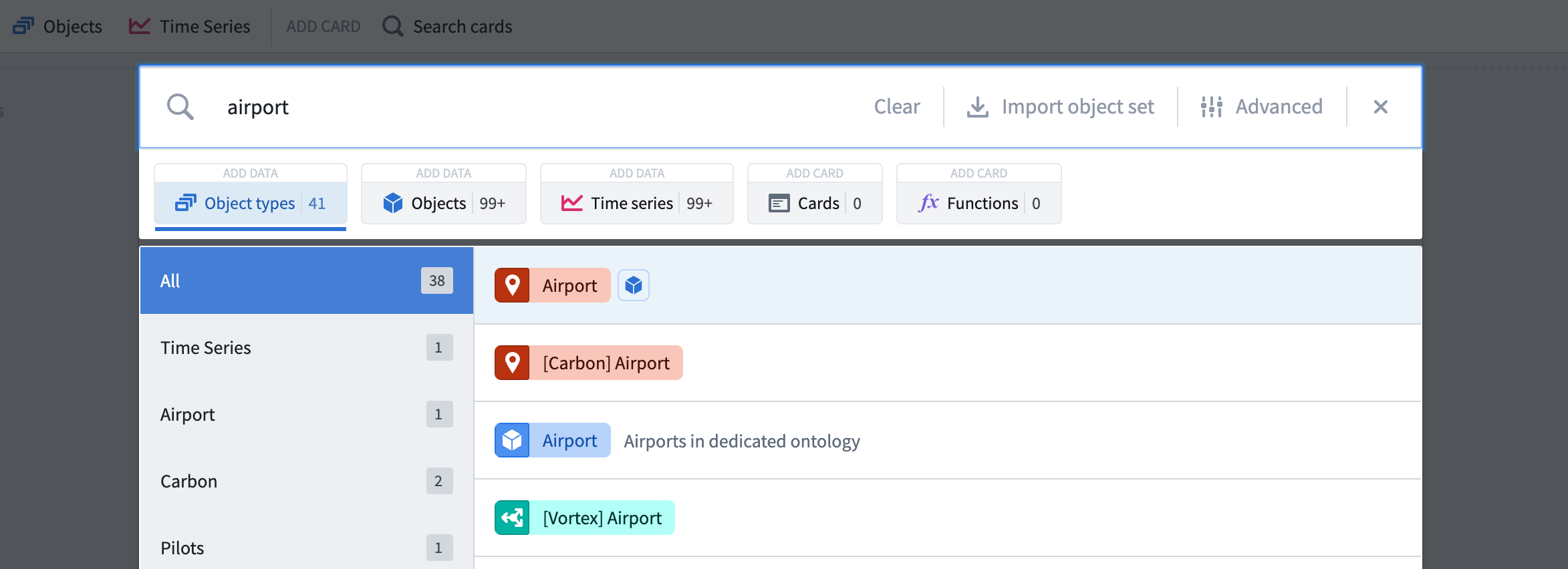Filter by Time Series category
Image resolution: width=1568 pixels, height=569 pixels.
(307, 347)
